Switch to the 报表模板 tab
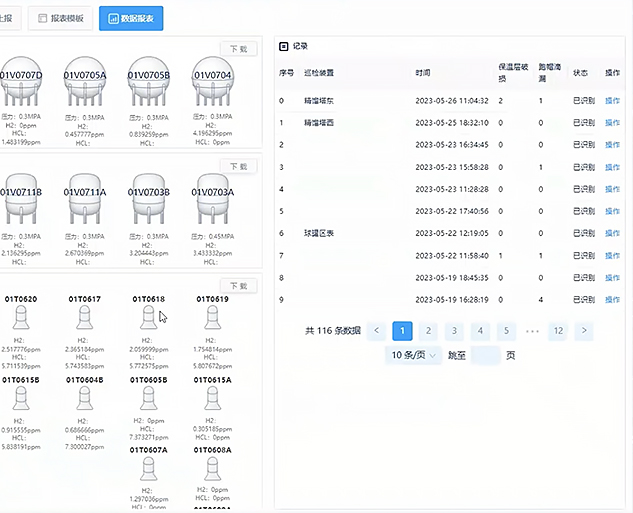 click(x=60, y=18)
